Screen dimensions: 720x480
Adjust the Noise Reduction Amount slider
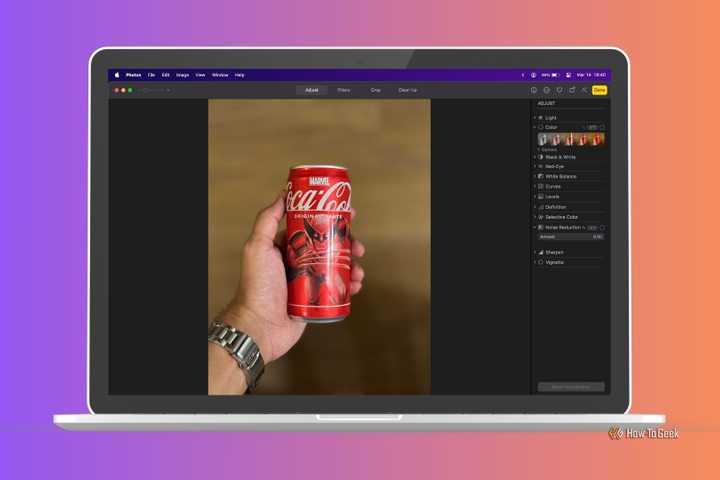pos(571,237)
